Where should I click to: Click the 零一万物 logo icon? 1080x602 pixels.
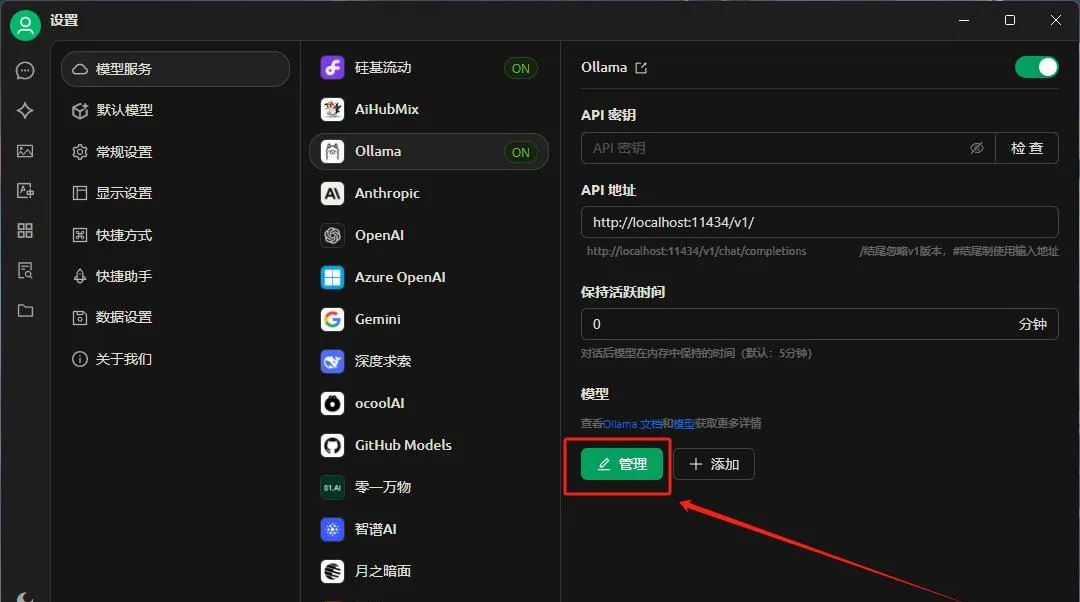(333, 488)
